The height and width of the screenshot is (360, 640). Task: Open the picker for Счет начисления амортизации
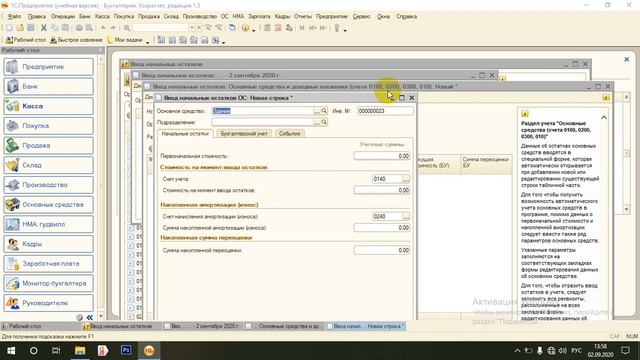(x=406, y=216)
